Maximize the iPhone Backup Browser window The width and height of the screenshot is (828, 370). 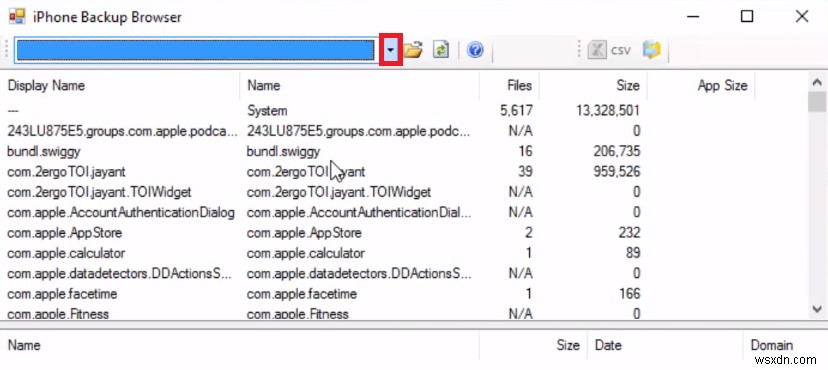(x=747, y=17)
